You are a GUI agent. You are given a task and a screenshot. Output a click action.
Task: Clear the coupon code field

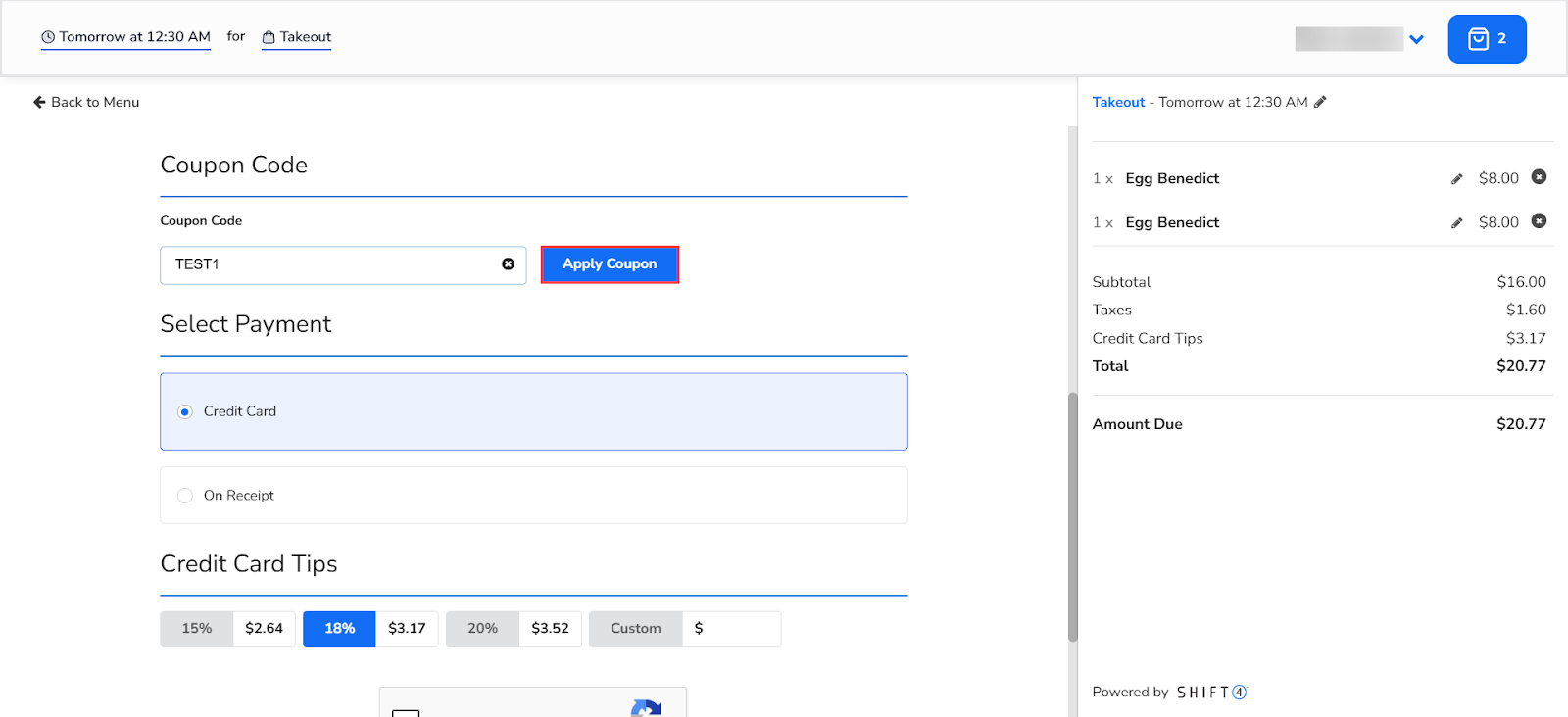tap(508, 264)
